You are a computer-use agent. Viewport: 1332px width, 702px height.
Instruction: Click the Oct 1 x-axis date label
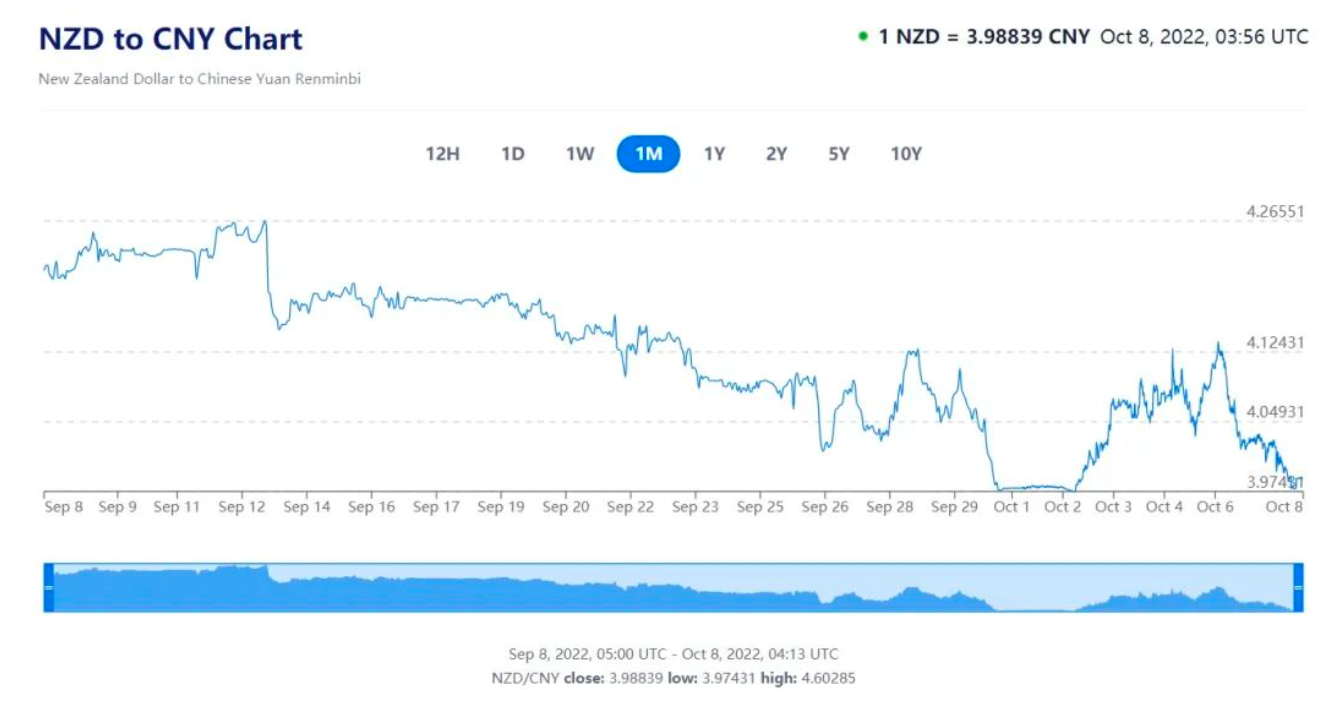pos(1011,507)
